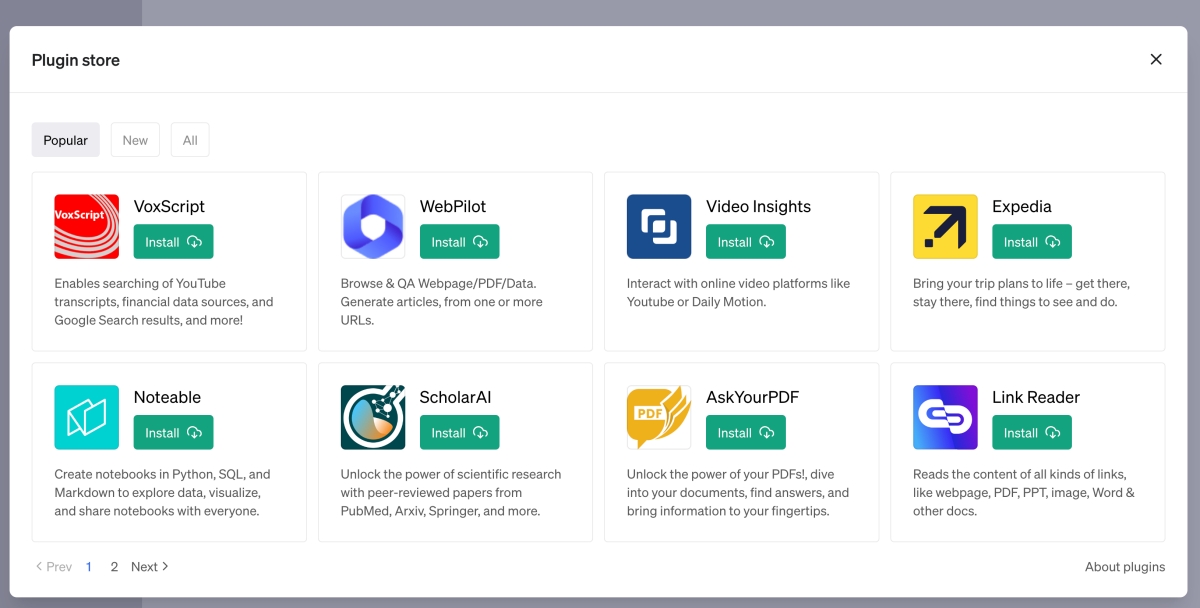Screen dimensions: 1200x608
Task: Click the Video Insights plugin icon
Action: pyautogui.click(x=659, y=226)
